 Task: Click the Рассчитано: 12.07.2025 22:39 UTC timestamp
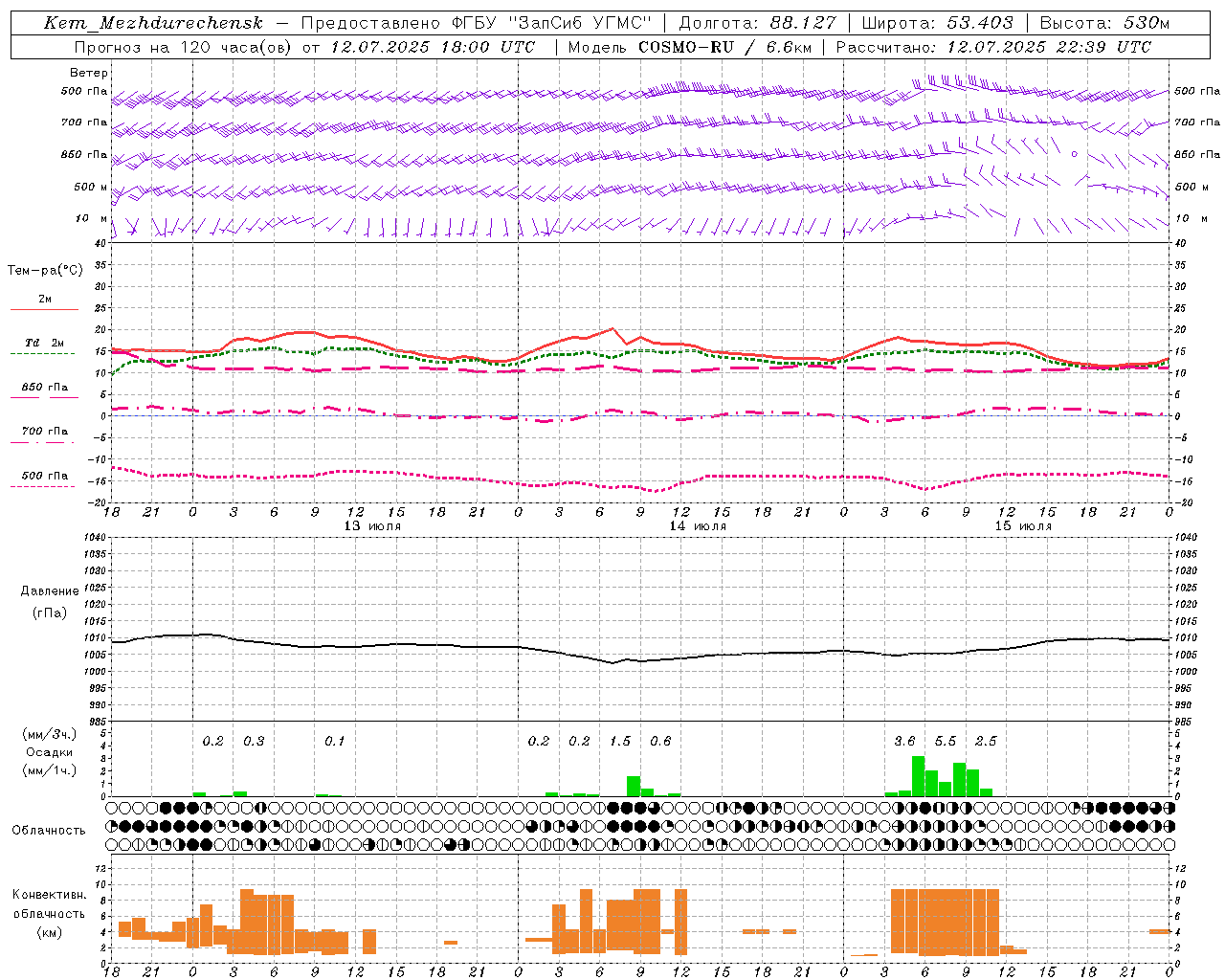pos(993,47)
